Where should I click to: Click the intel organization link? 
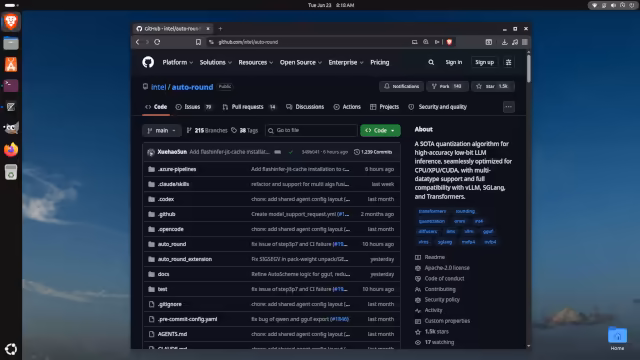point(158,87)
